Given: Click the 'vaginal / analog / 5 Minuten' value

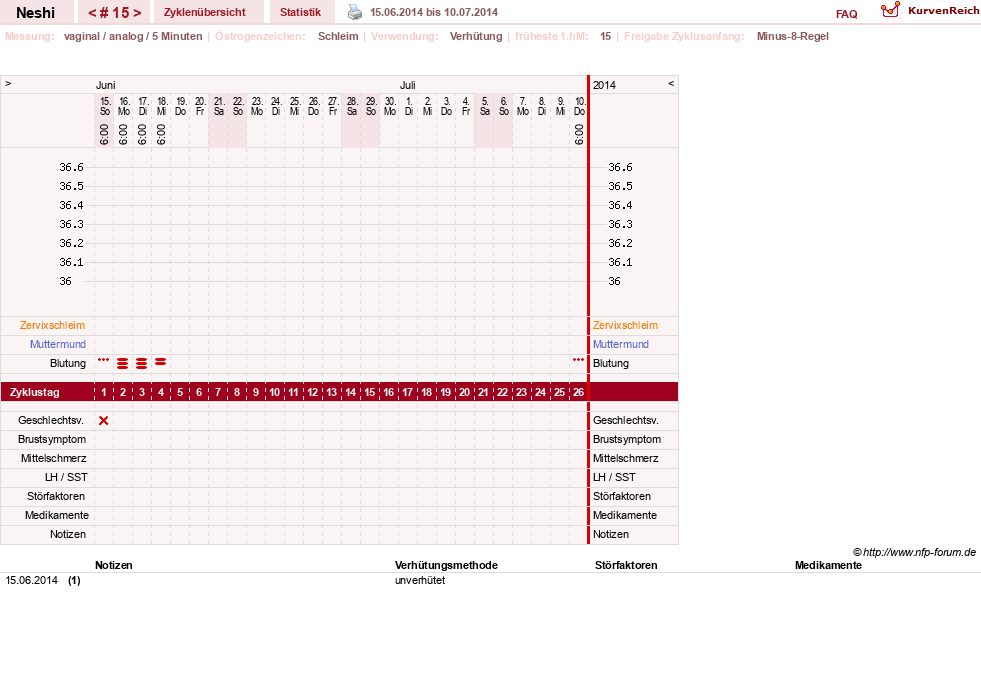Looking at the screenshot, I should pos(133,36).
